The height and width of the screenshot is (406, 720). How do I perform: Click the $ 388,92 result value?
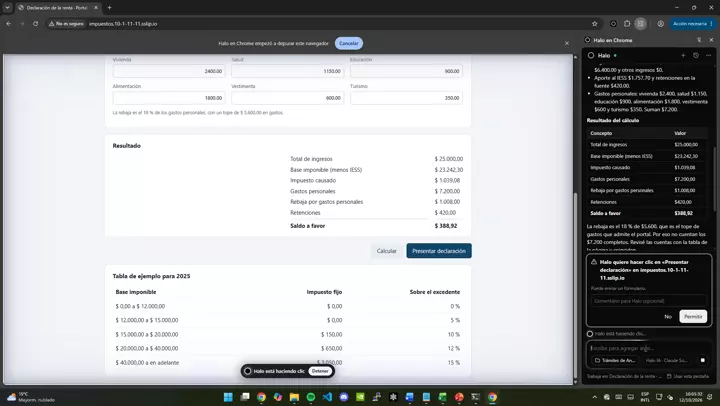[445, 226]
